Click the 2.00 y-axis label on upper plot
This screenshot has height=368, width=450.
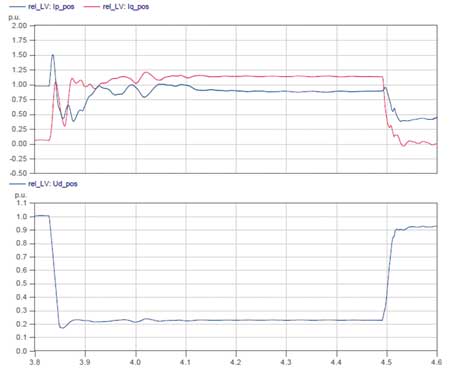click(19, 26)
